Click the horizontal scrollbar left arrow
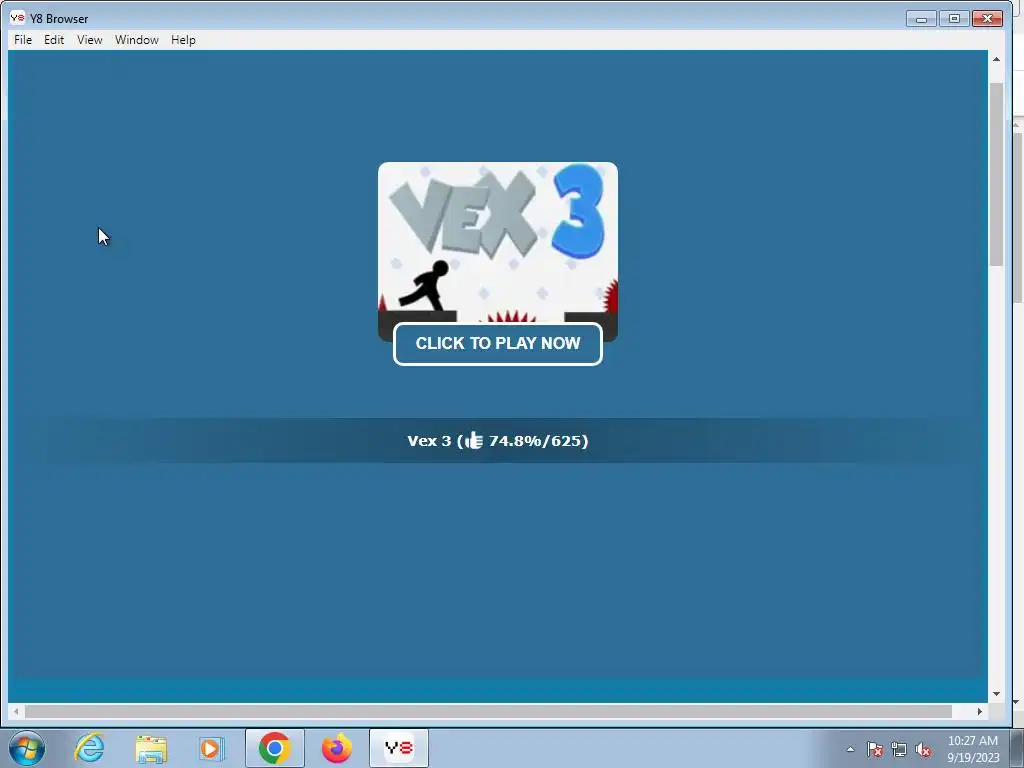Viewport: 1024px width, 768px height. (16, 711)
